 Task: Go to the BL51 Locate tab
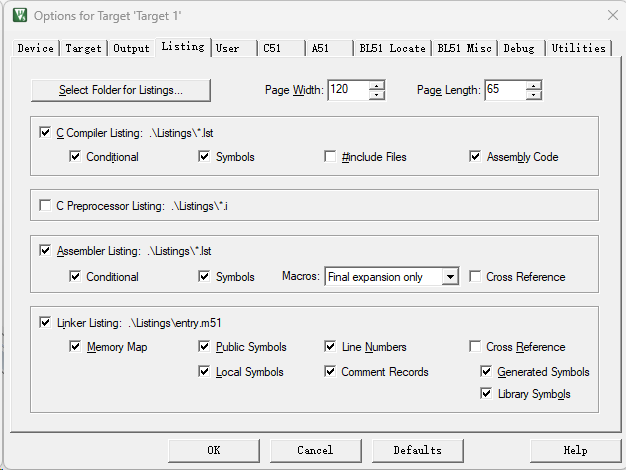click(392, 48)
